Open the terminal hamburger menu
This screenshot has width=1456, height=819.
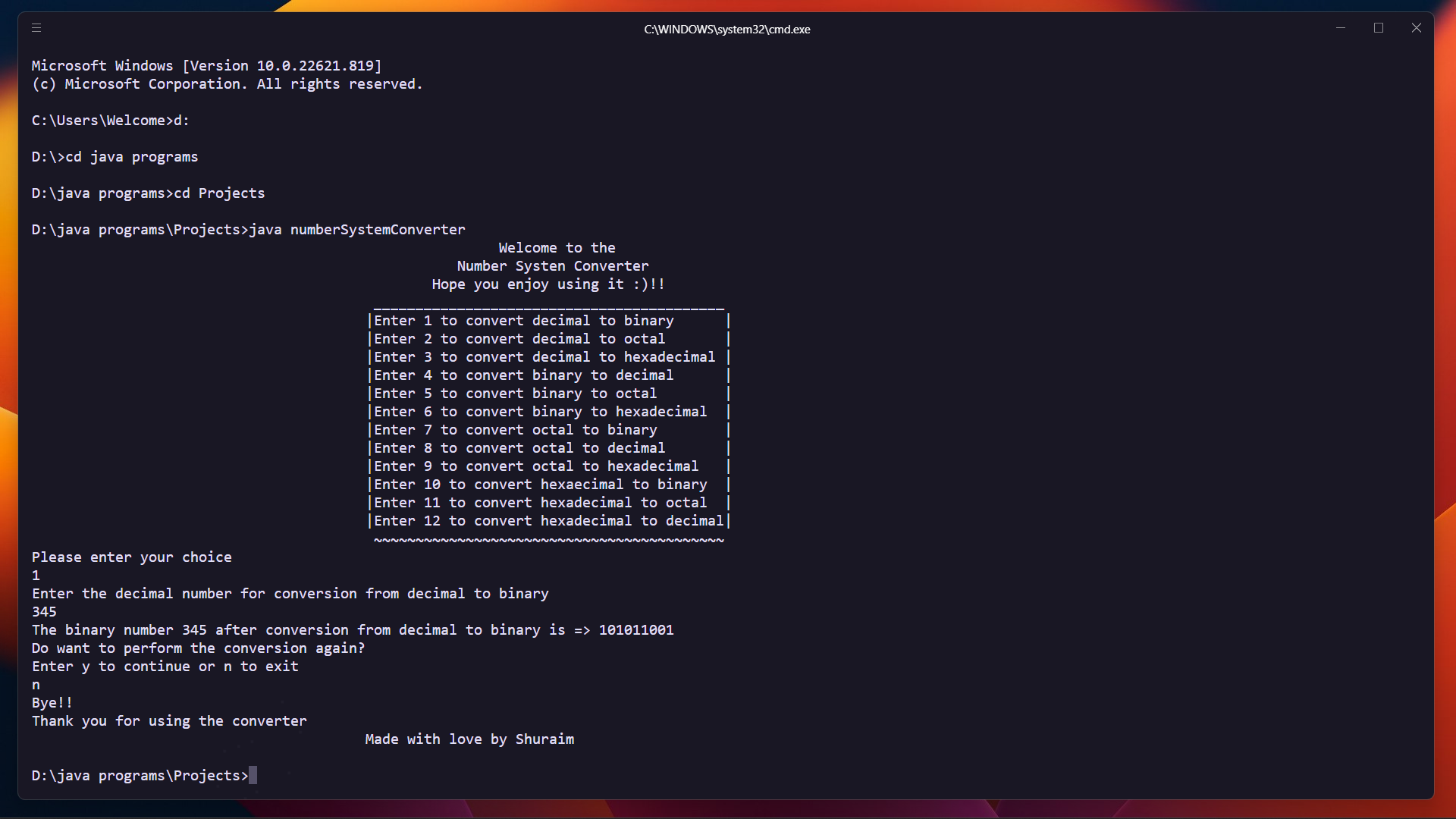tap(36, 28)
